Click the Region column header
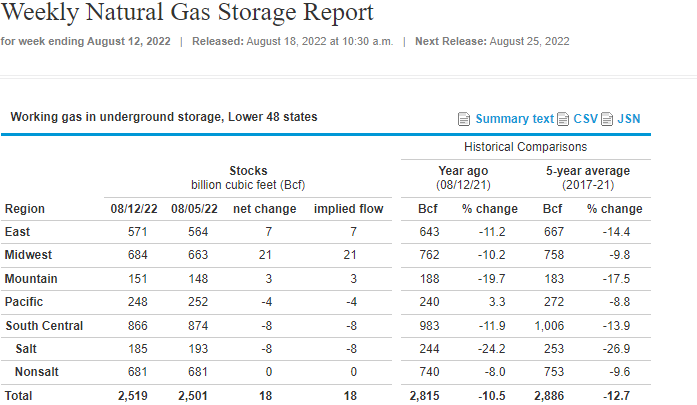This screenshot has height=405, width=697. (x=24, y=209)
